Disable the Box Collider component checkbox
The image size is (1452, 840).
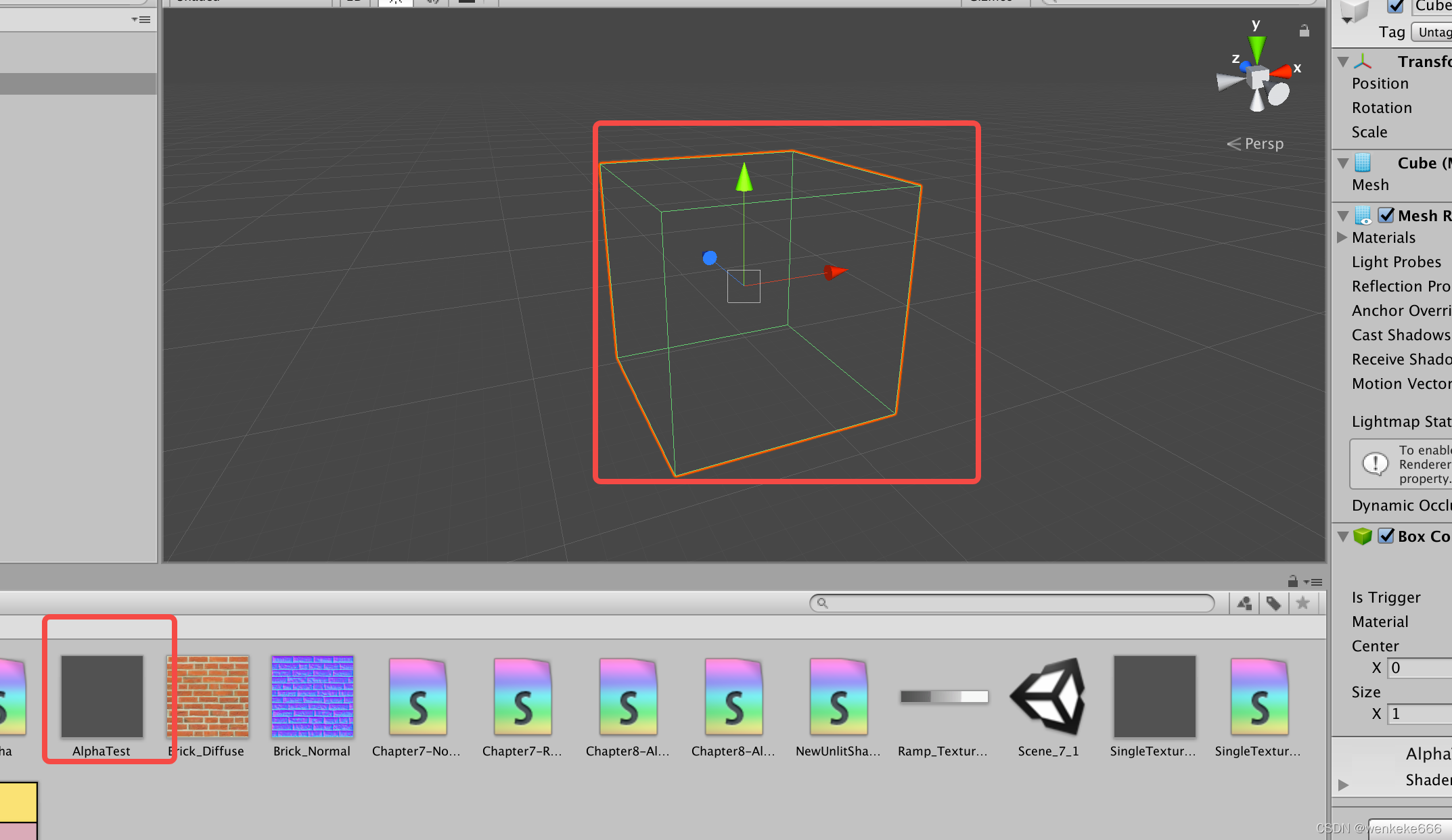point(1386,536)
